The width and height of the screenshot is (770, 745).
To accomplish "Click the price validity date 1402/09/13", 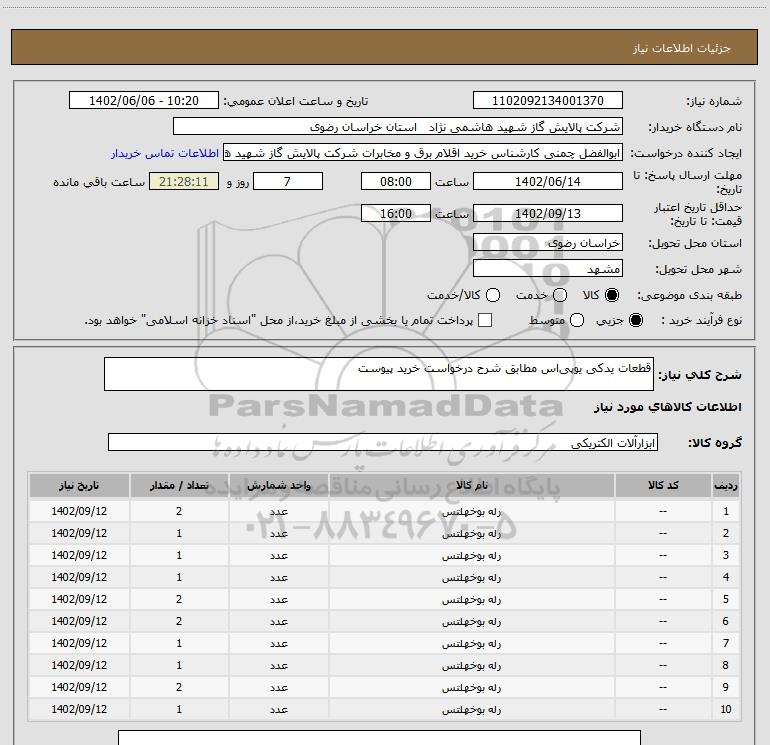I will click(547, 214).
